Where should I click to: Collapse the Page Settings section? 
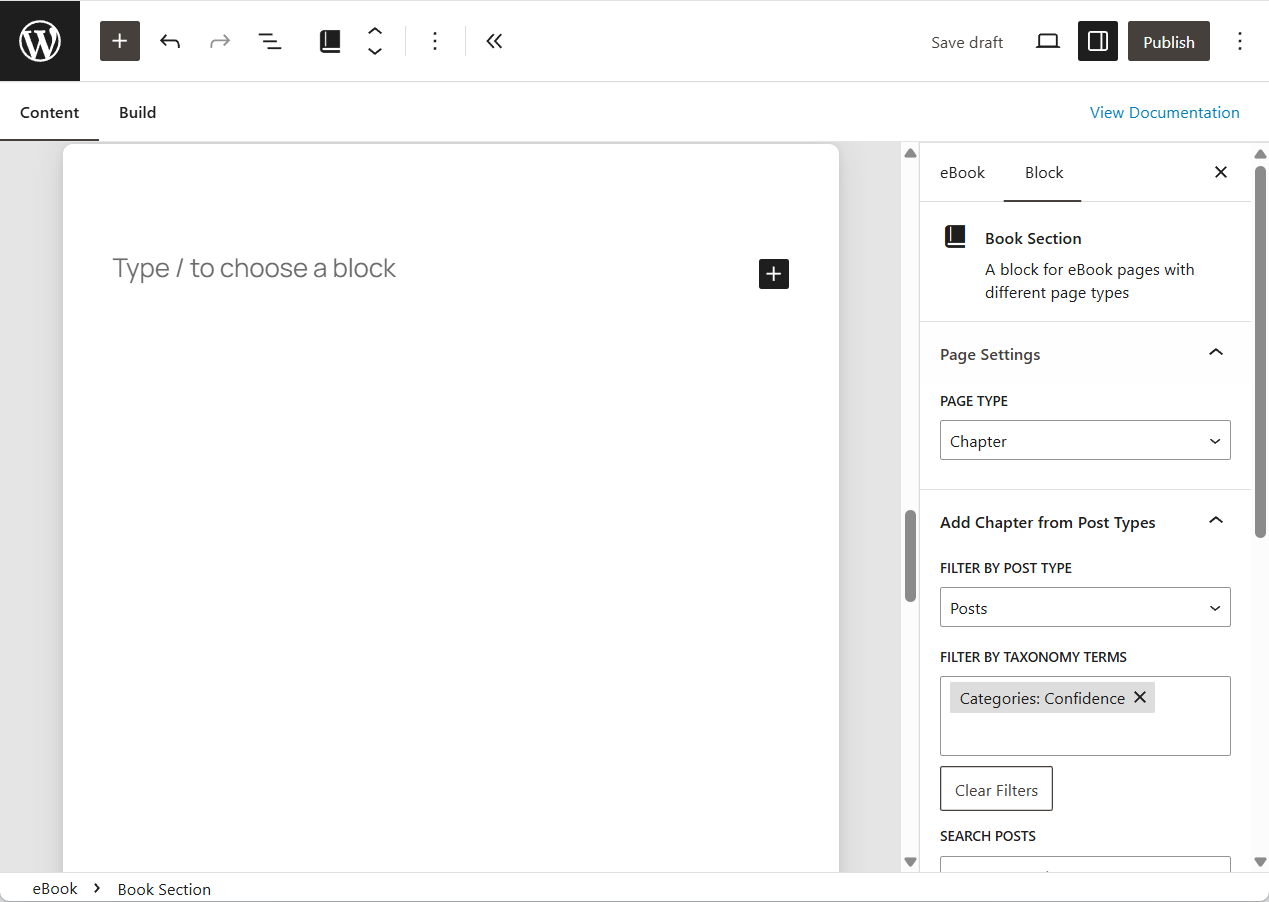click(1215, 353)
